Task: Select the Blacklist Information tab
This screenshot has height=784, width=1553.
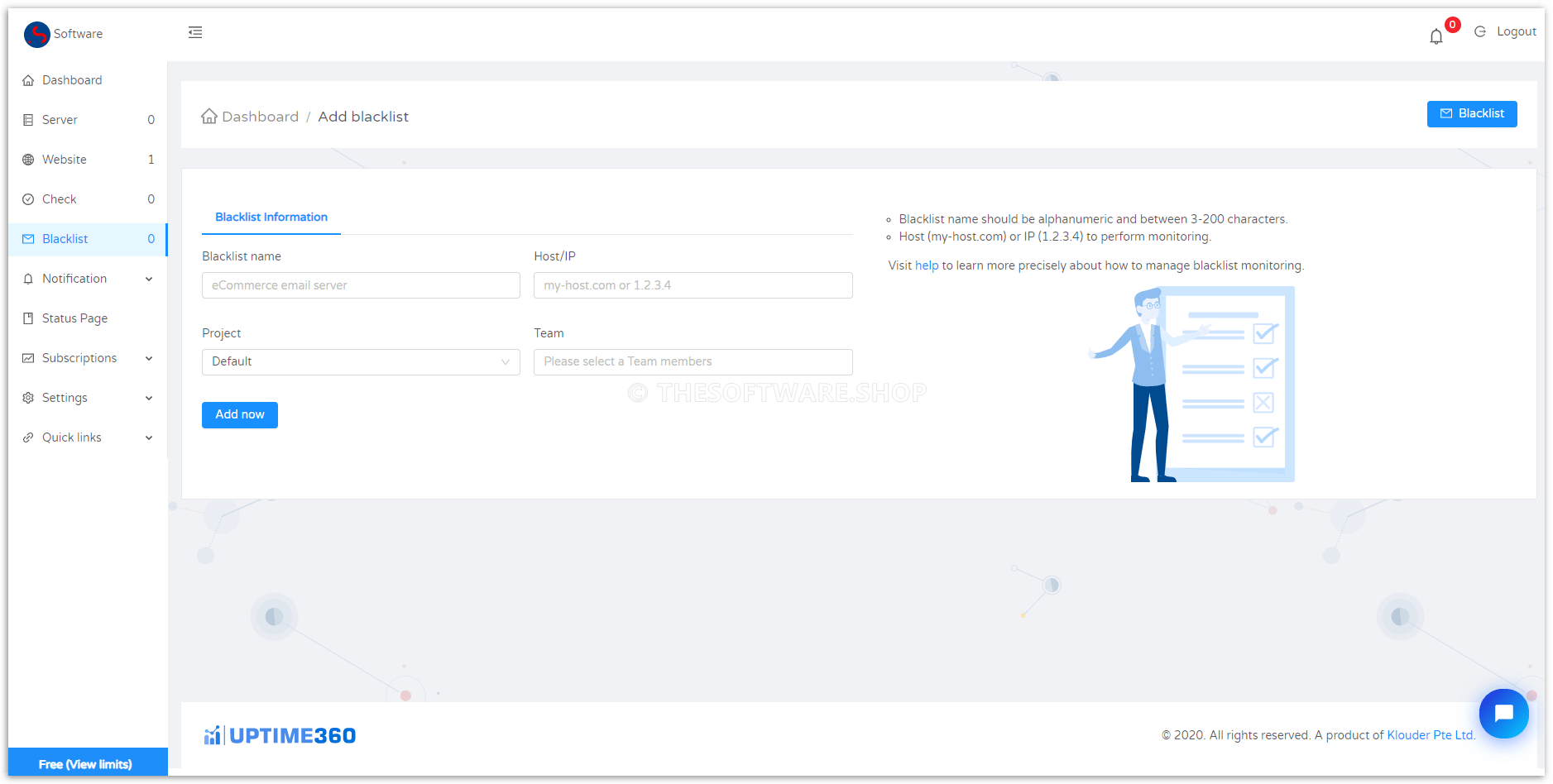Action: (271, 218)
